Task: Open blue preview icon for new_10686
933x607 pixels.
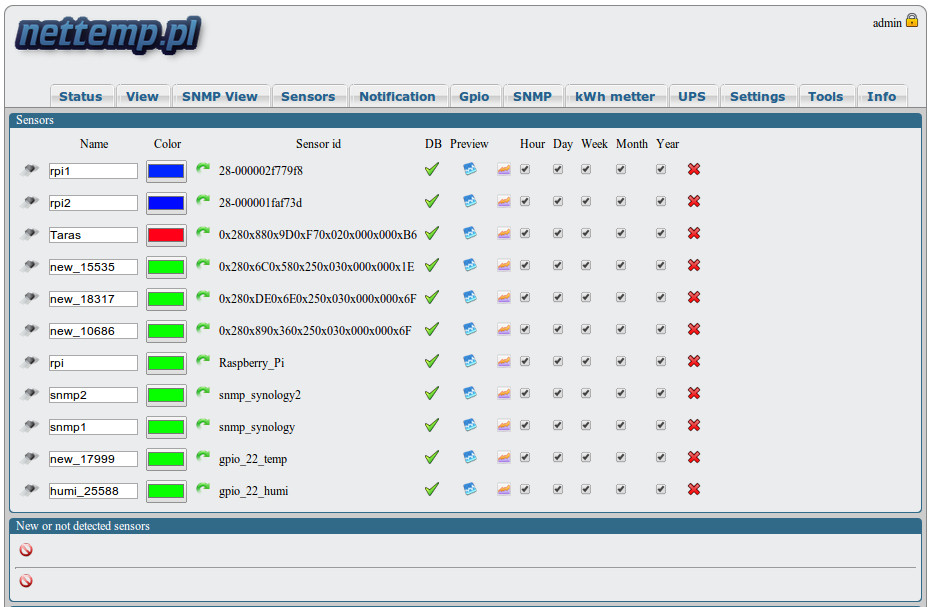Action: (470, 329)
